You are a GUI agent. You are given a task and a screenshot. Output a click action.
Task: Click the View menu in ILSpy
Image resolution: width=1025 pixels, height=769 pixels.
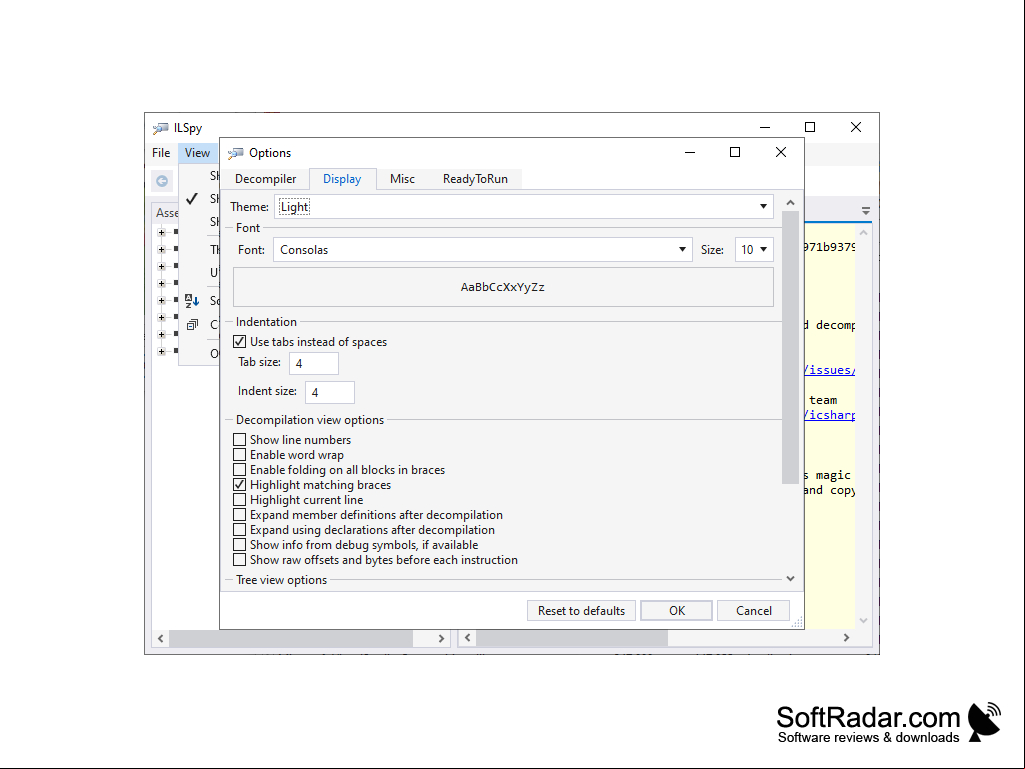(x=197, y=153)
